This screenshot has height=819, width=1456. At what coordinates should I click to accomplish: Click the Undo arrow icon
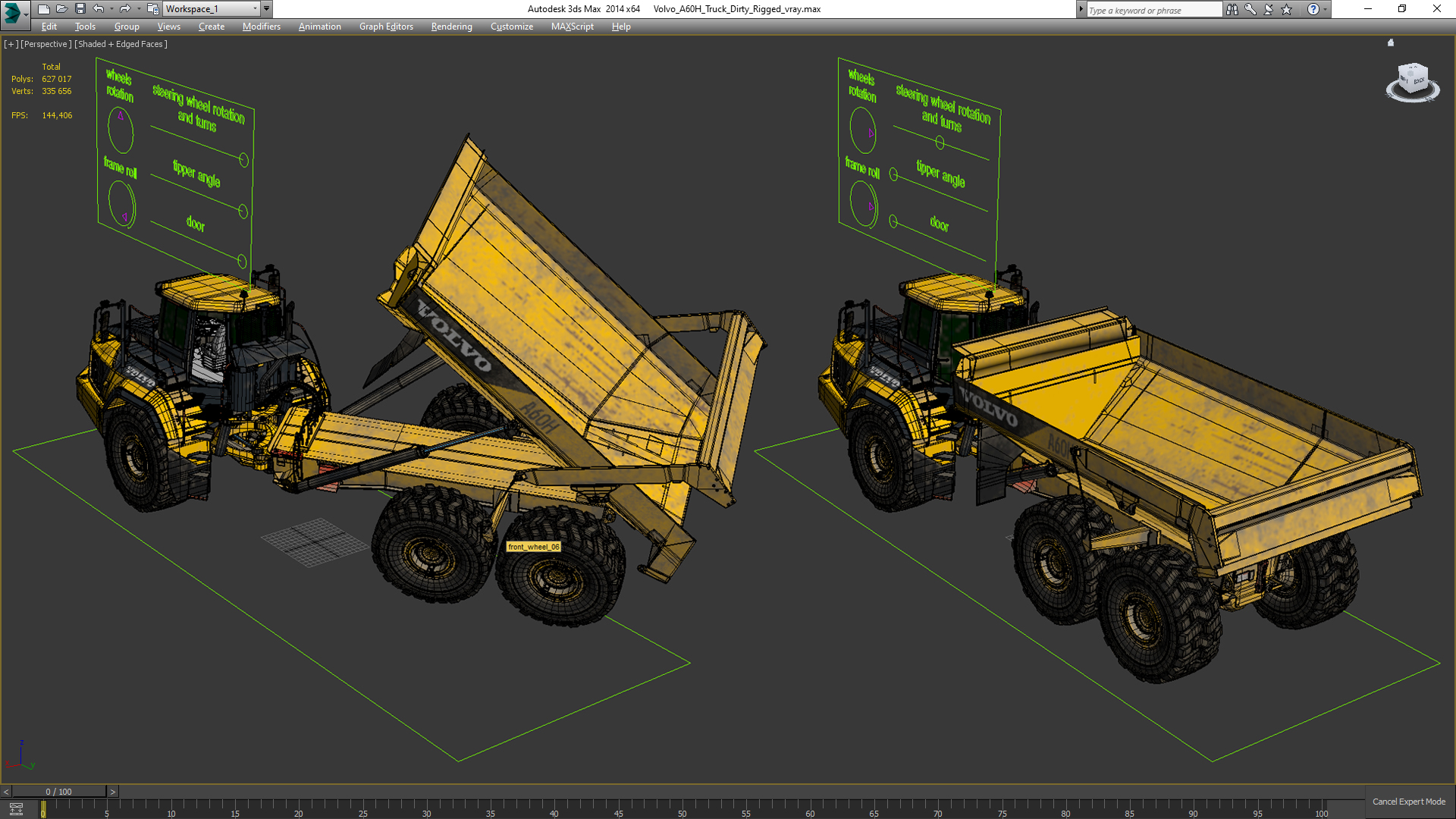pyautogui.click(x=98, y=9)
